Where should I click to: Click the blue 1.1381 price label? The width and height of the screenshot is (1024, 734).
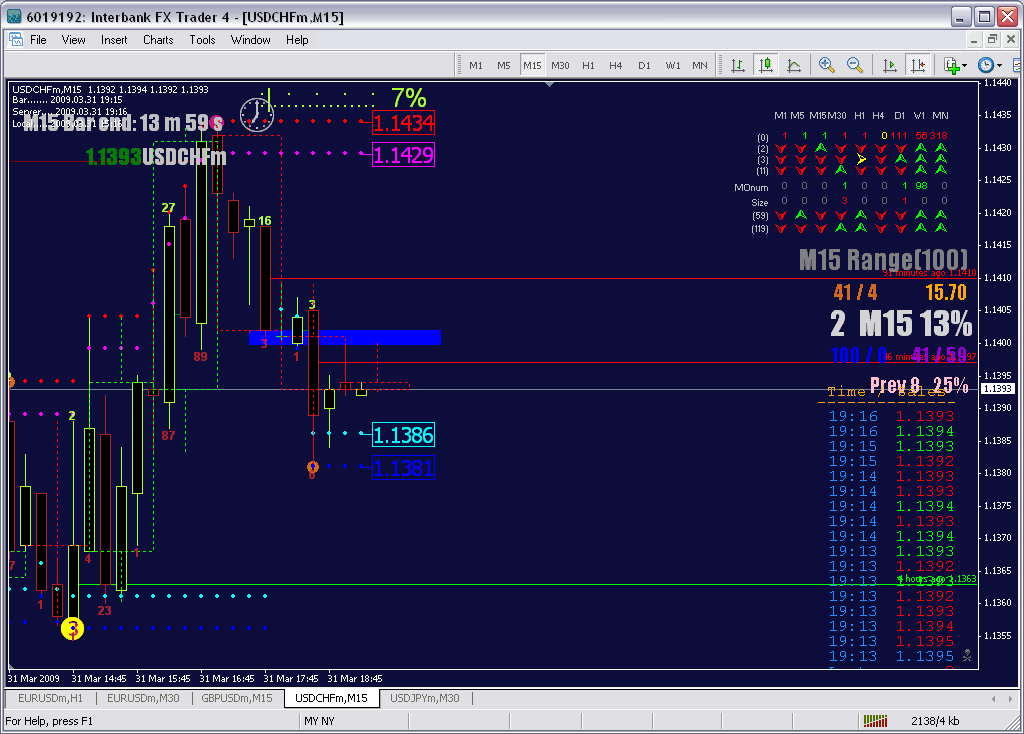[404, 468]
